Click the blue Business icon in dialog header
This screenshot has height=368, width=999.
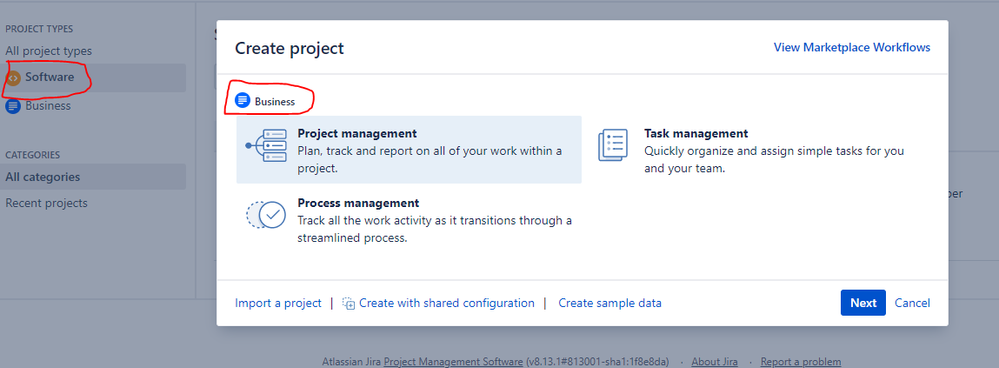click(x=242, y=101)
